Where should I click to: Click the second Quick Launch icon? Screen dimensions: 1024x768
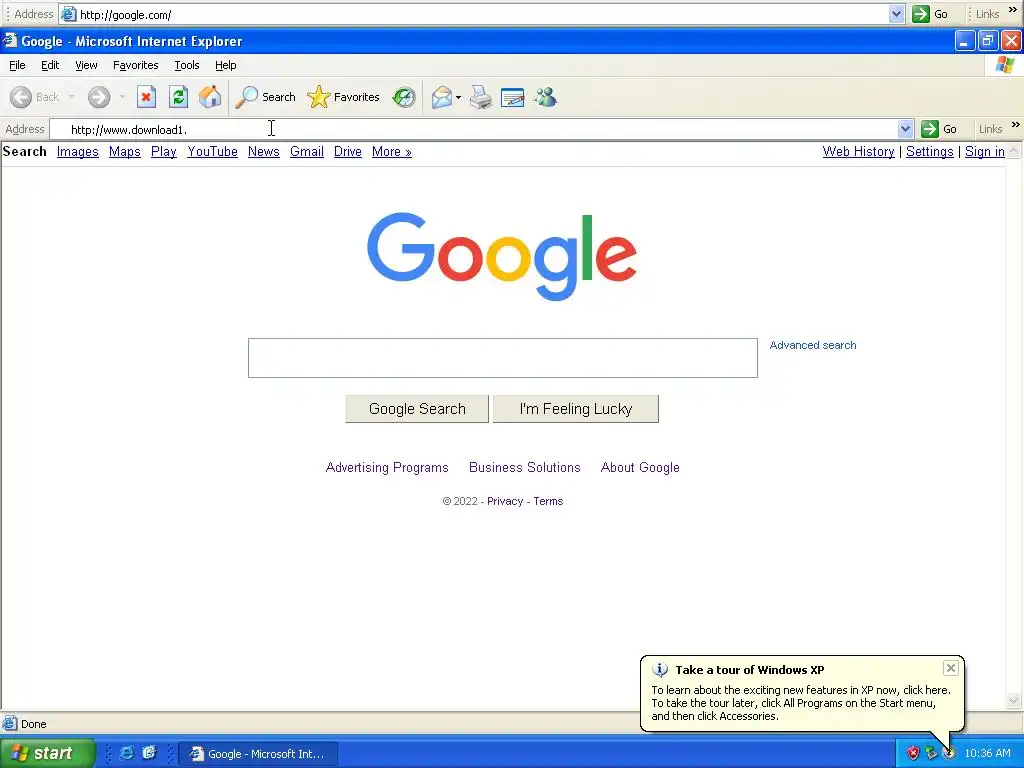(x=150, y=753)
